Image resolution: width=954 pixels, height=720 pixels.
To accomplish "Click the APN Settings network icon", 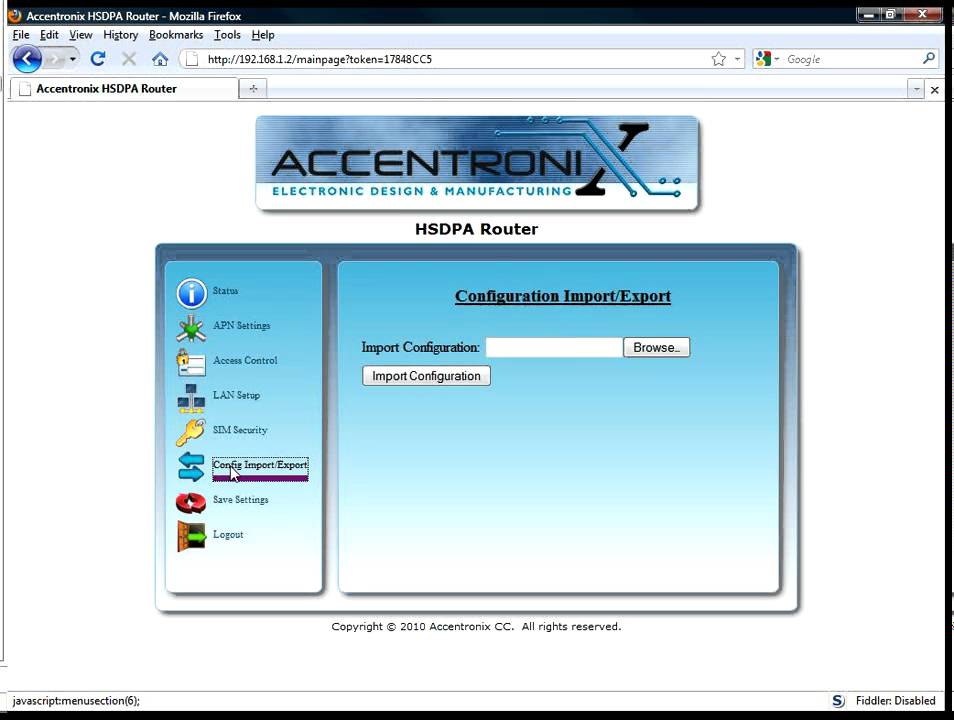I will (x=191, y=328).
